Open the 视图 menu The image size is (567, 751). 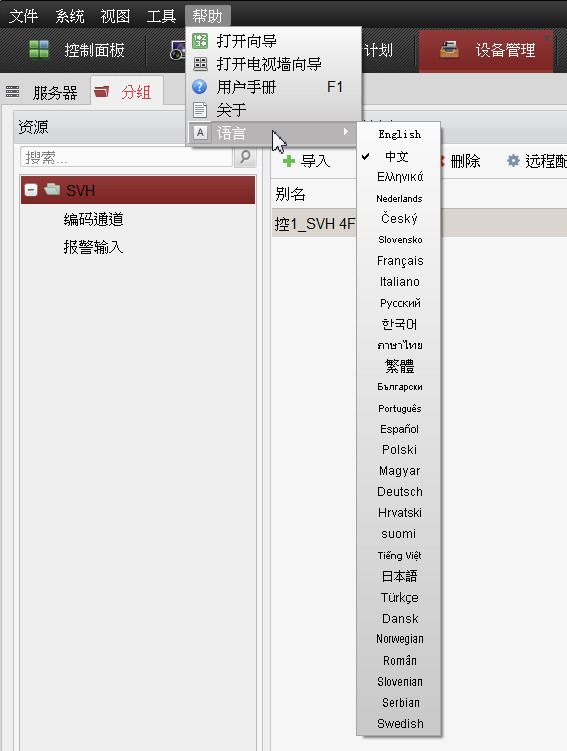click(115, 16)
